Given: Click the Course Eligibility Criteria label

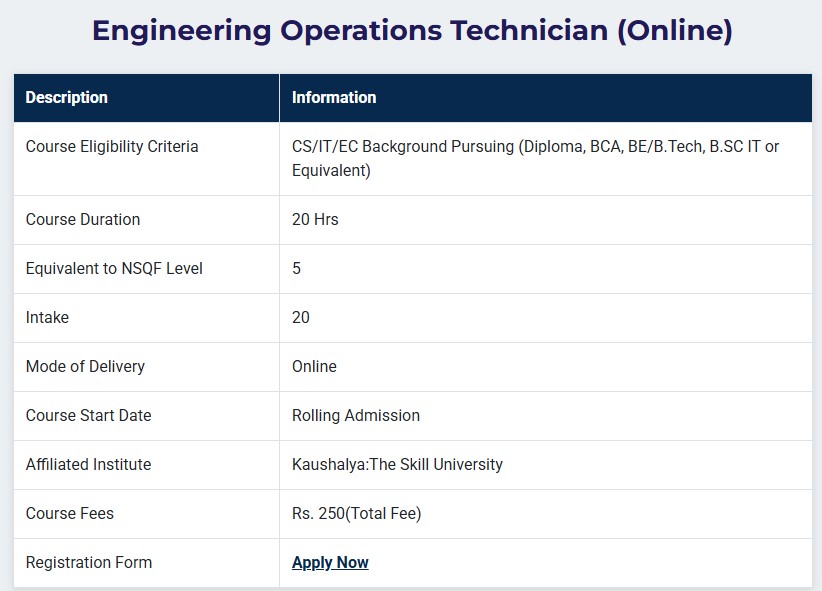Looking at the screenshot, I should 112,146.
